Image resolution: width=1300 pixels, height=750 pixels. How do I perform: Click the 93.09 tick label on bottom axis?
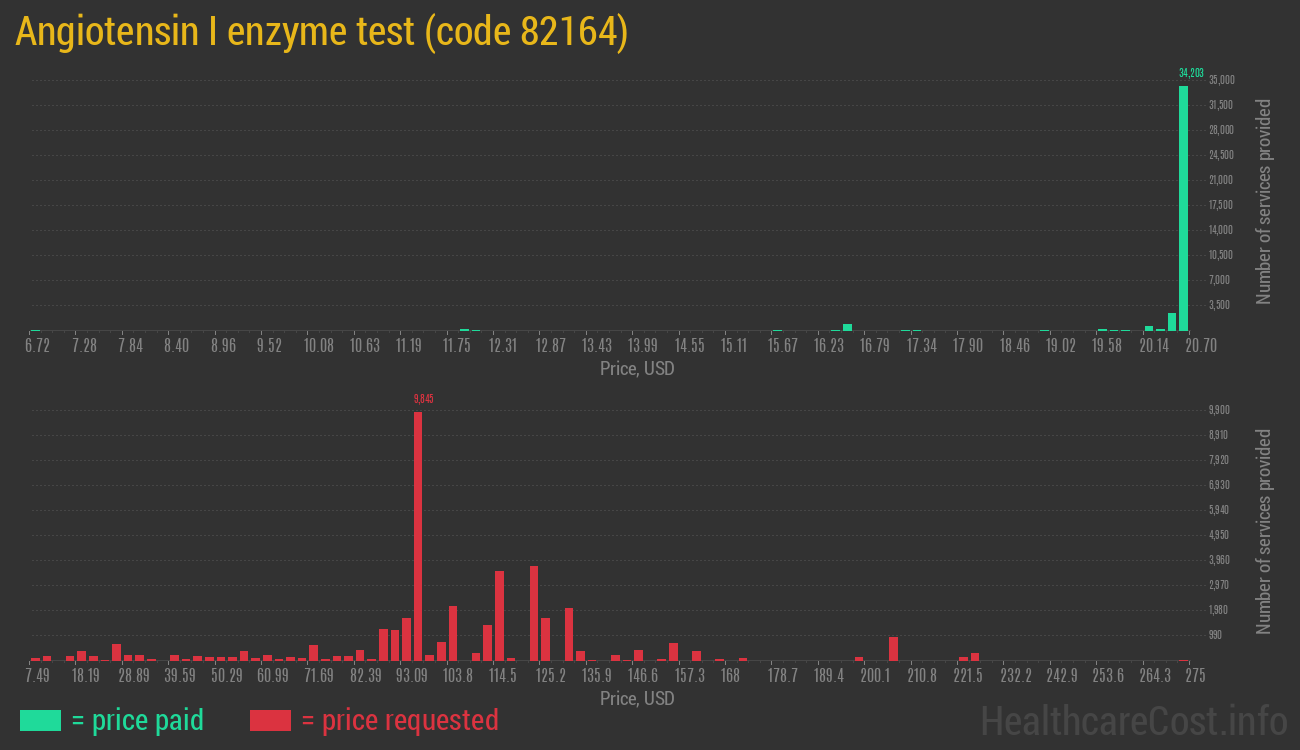pyautogui.click(x=411, y=674)
